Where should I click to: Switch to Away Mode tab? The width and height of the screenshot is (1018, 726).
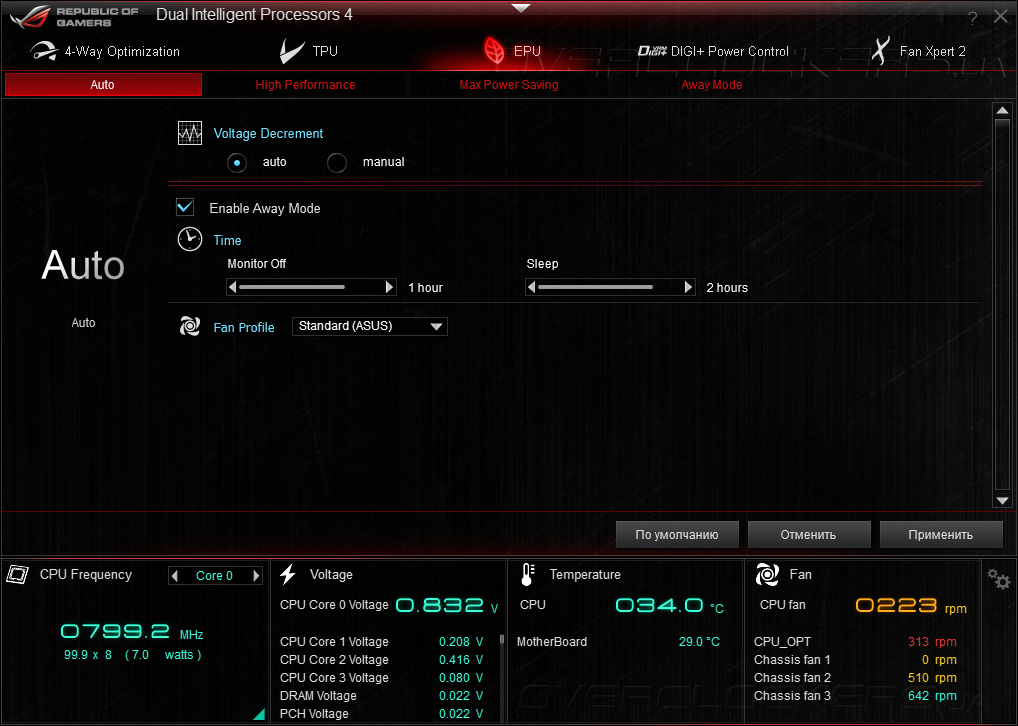click(712, 84)
